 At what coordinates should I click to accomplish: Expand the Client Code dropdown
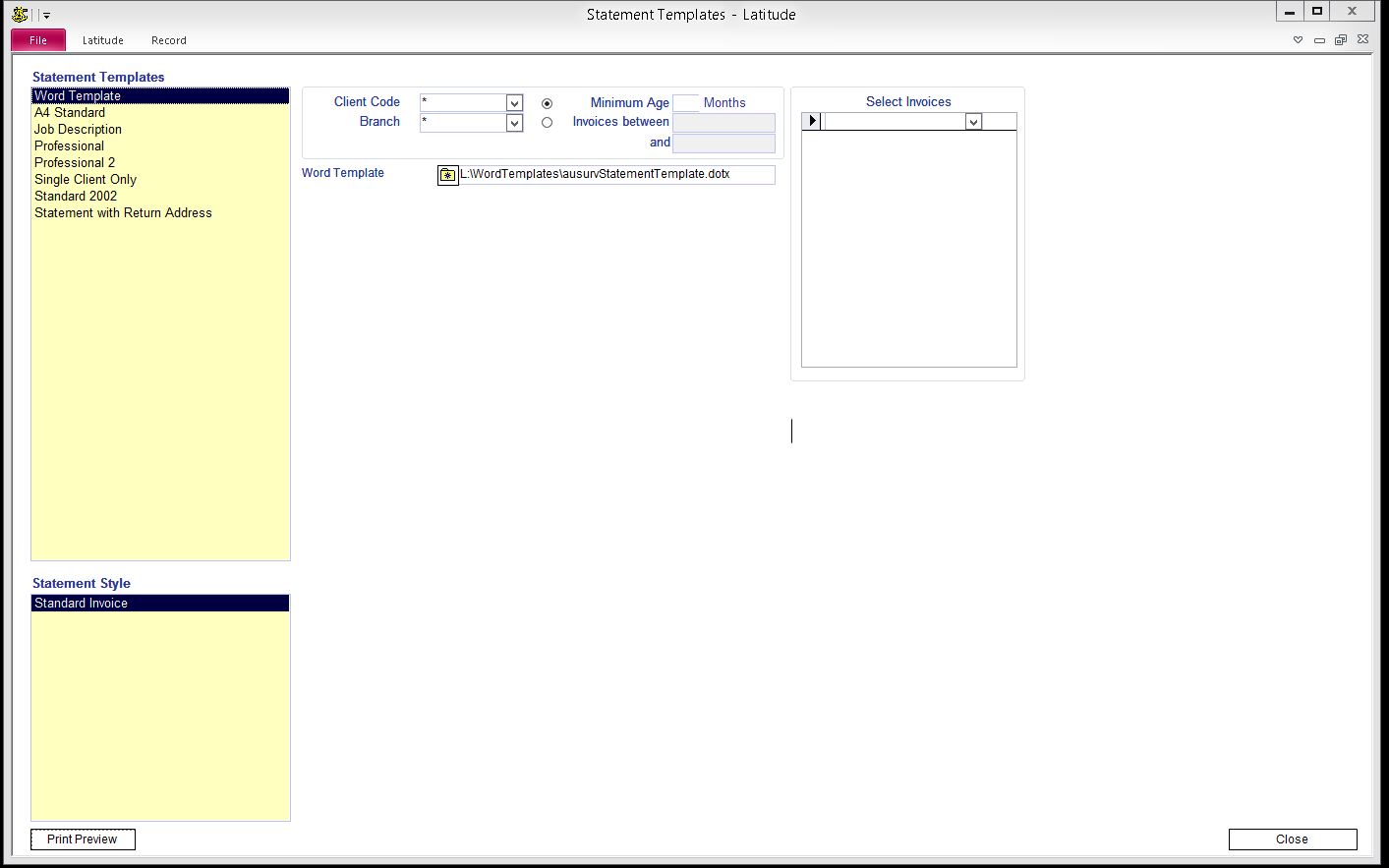[x=514, y=103]
